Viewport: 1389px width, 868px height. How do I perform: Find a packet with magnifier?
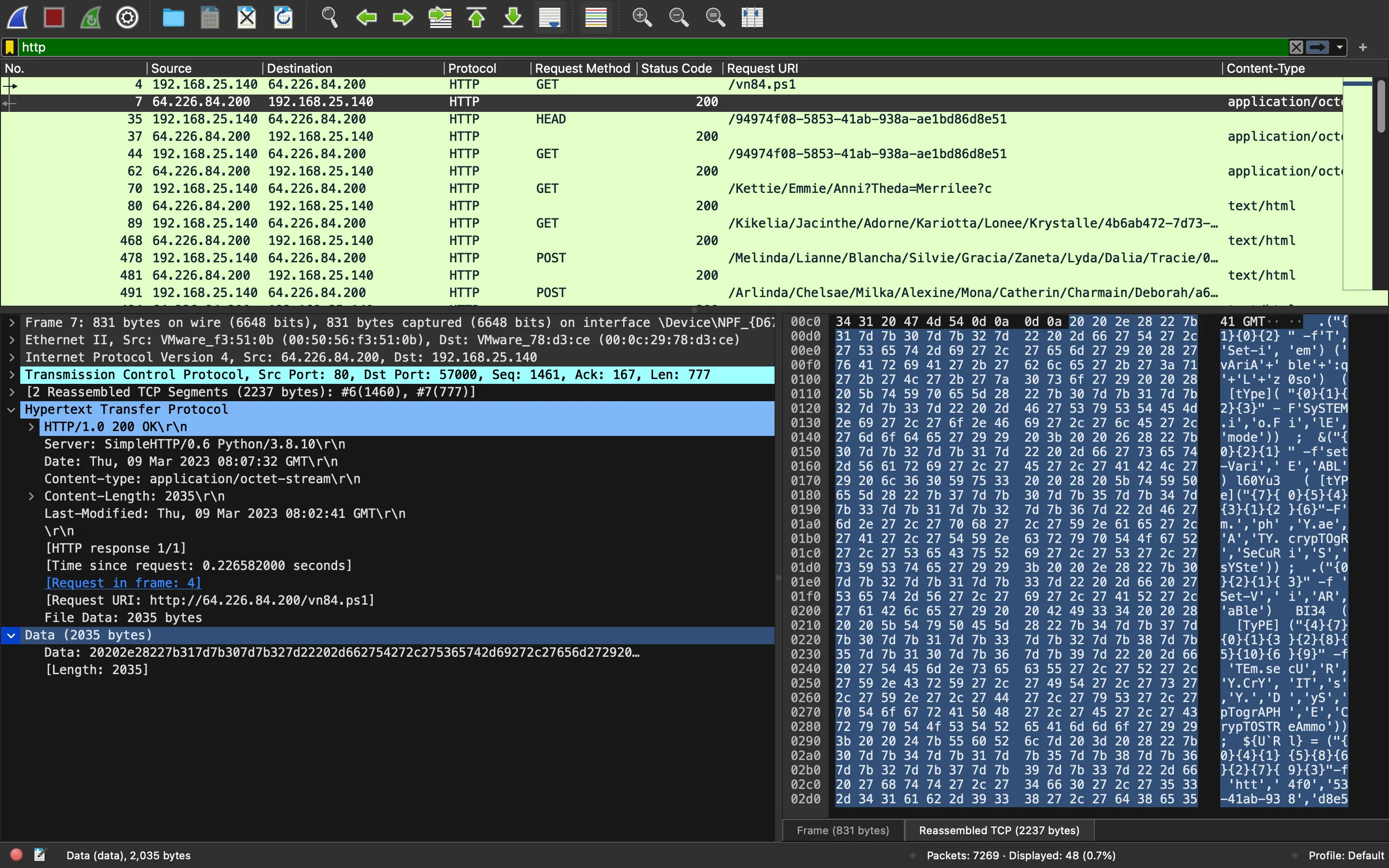click(329, 17)
